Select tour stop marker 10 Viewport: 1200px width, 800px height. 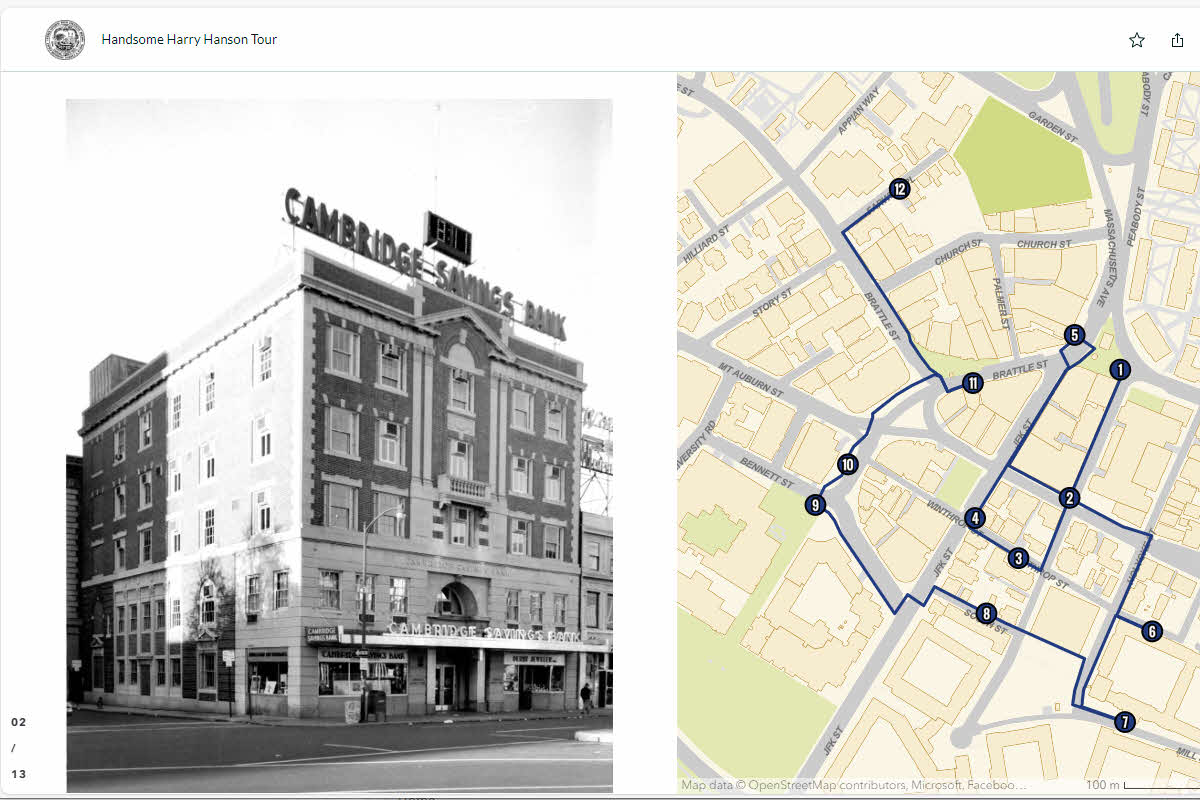click(848, 464)
